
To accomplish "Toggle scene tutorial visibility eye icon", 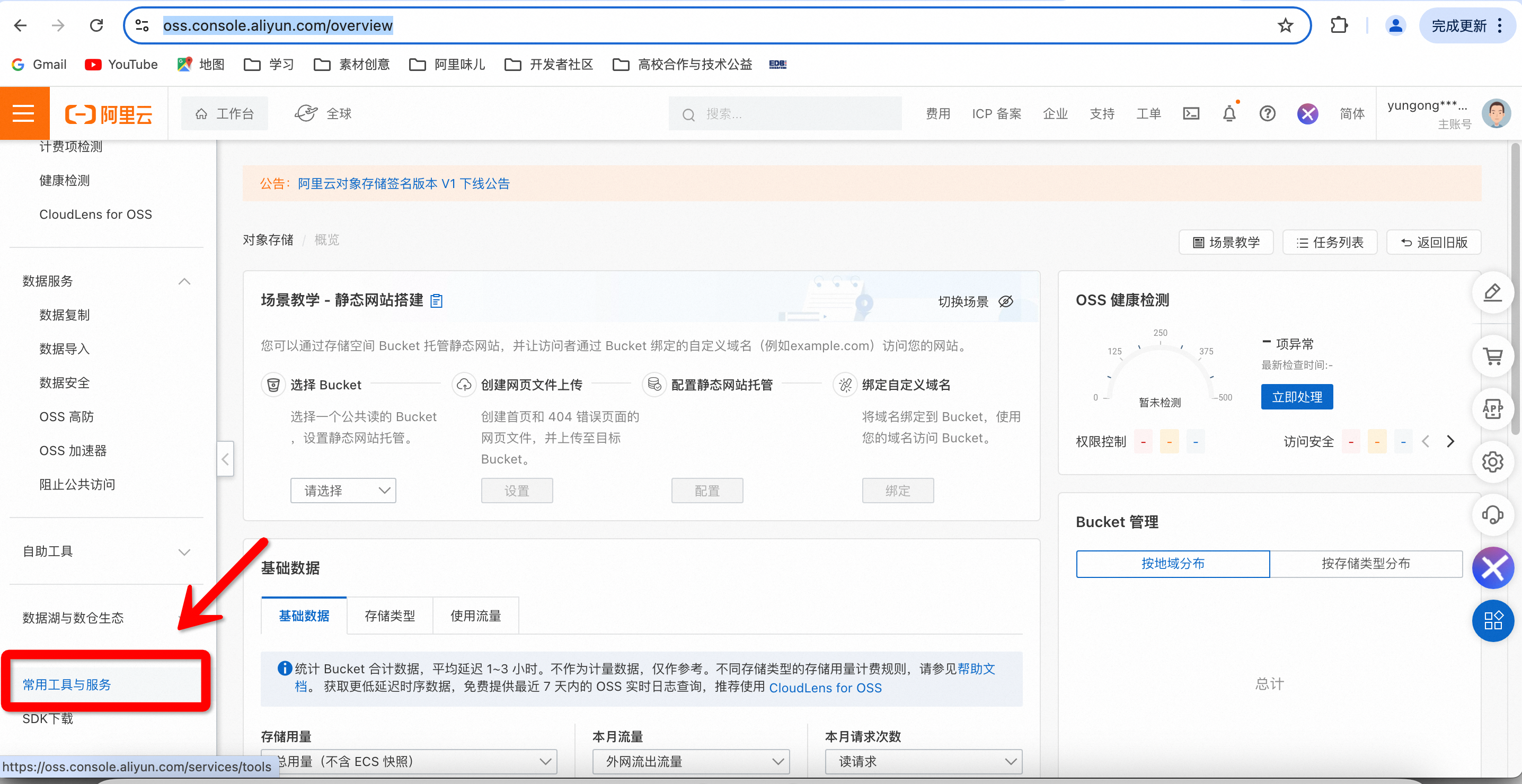I will click(1006, 301).
